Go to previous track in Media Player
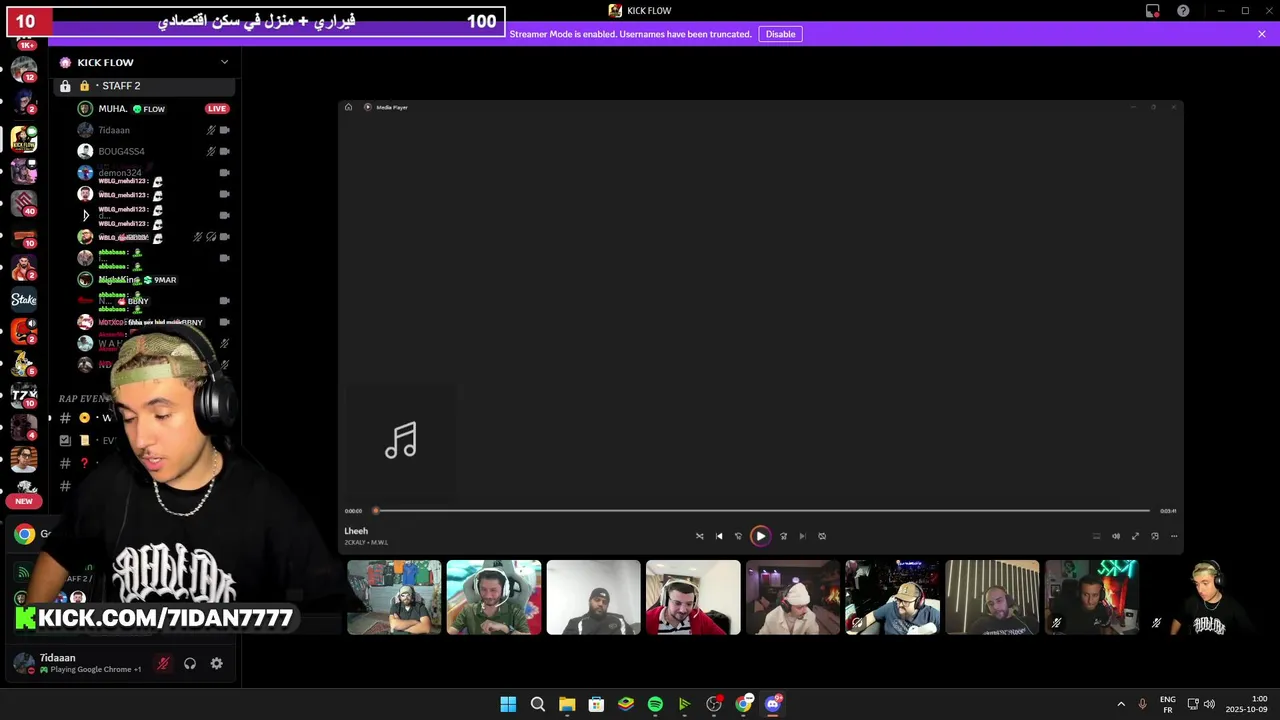1280x720 pixels. pos(718,536)
